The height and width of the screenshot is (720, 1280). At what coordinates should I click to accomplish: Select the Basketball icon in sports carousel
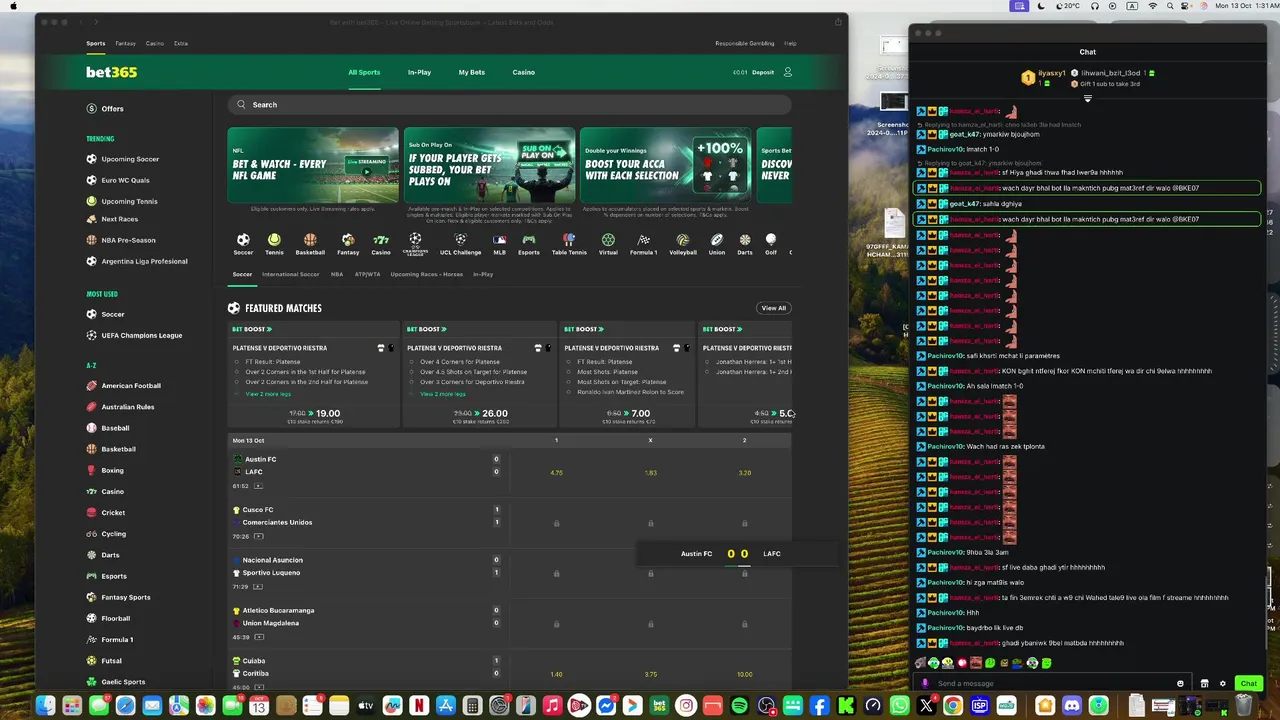[310, 240]
